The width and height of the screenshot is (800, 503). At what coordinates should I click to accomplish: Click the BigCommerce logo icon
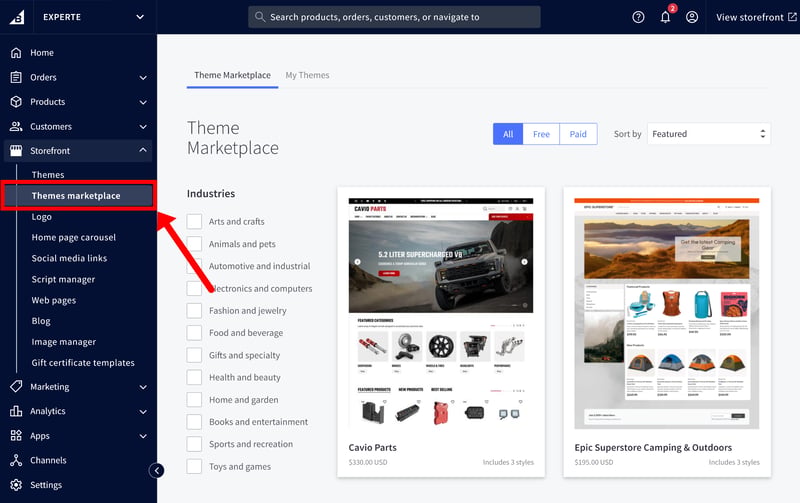17,17
